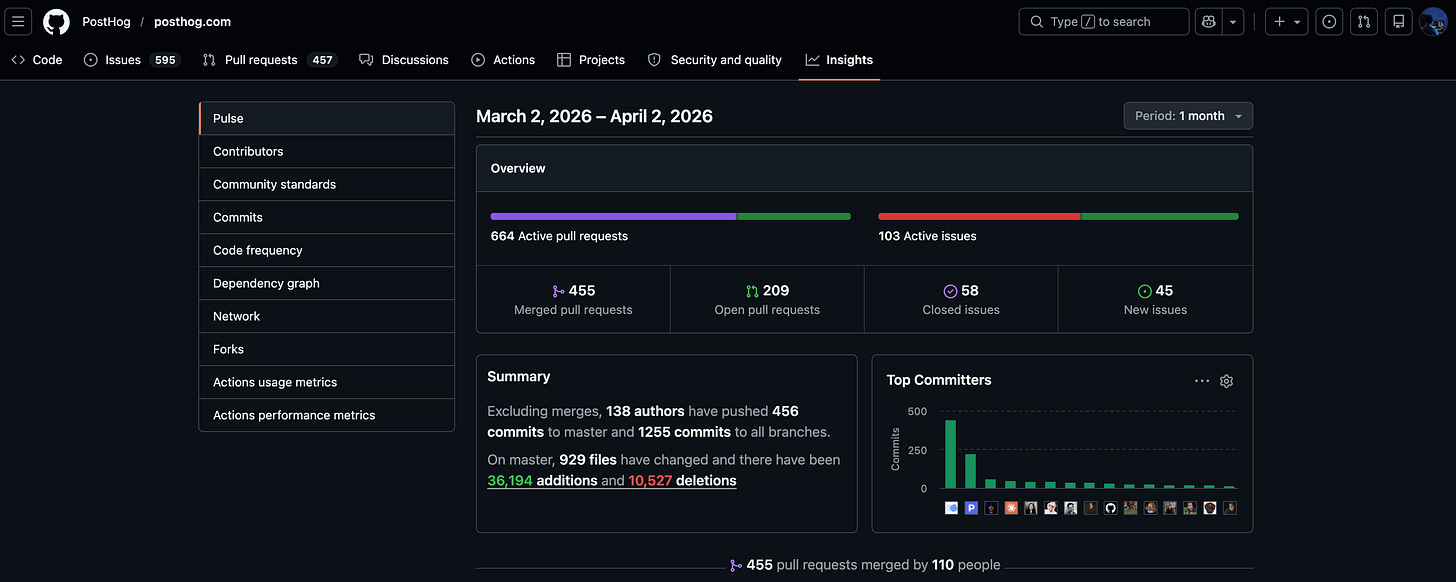Click the issues circle icon in the header
Viewport: 1456px width, 582px height.
(x=1328, y=21)
